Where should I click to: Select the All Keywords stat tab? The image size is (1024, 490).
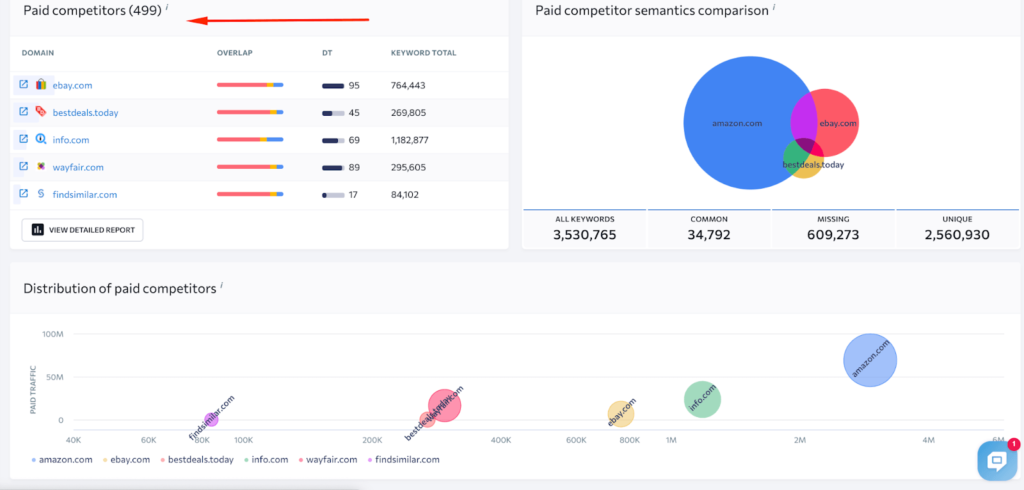(584, 229)
